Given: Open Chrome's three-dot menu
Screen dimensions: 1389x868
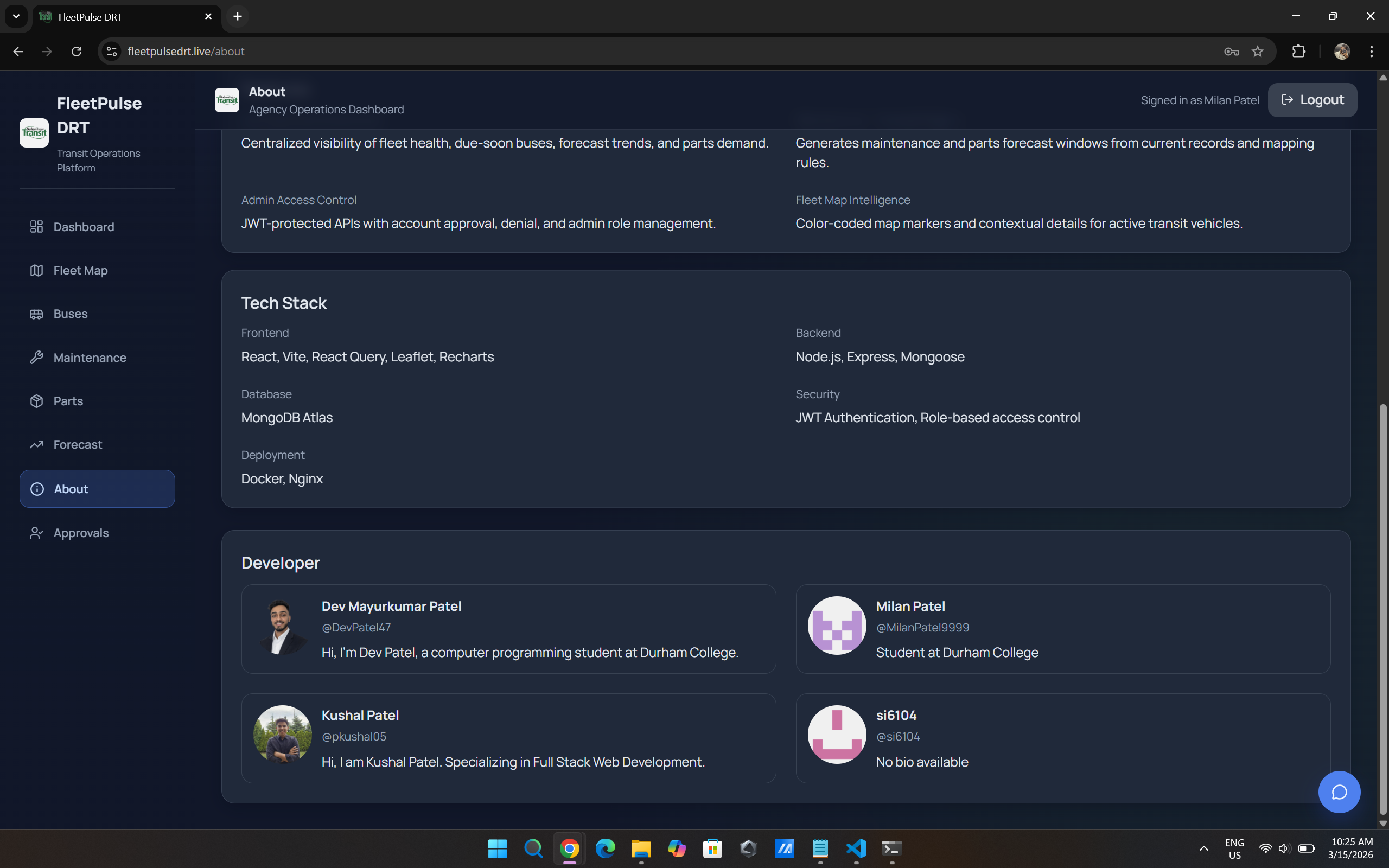Looking at the screenshot, I should (x=1371, y=52).
